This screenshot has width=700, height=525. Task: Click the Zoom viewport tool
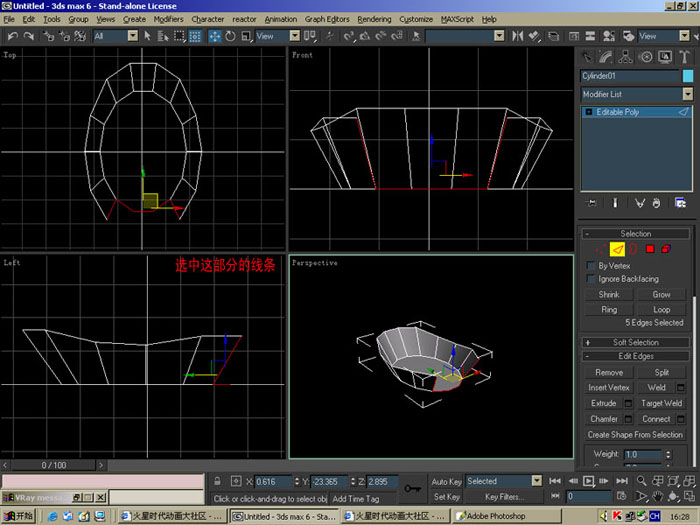(x=642, y=481)
